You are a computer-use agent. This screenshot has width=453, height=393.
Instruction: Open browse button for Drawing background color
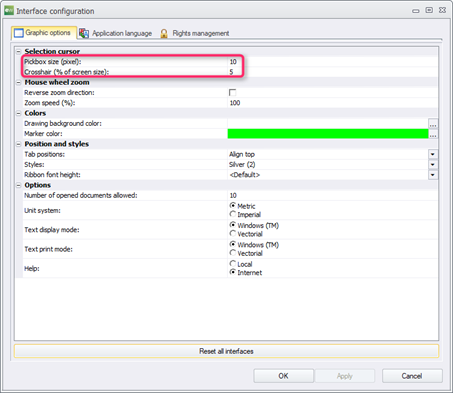pos(433,124)
